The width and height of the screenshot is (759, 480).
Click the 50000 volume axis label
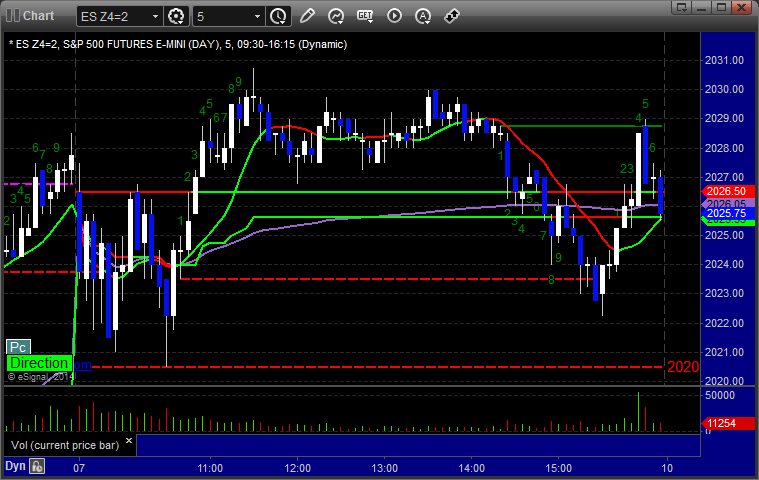point(720,395)
